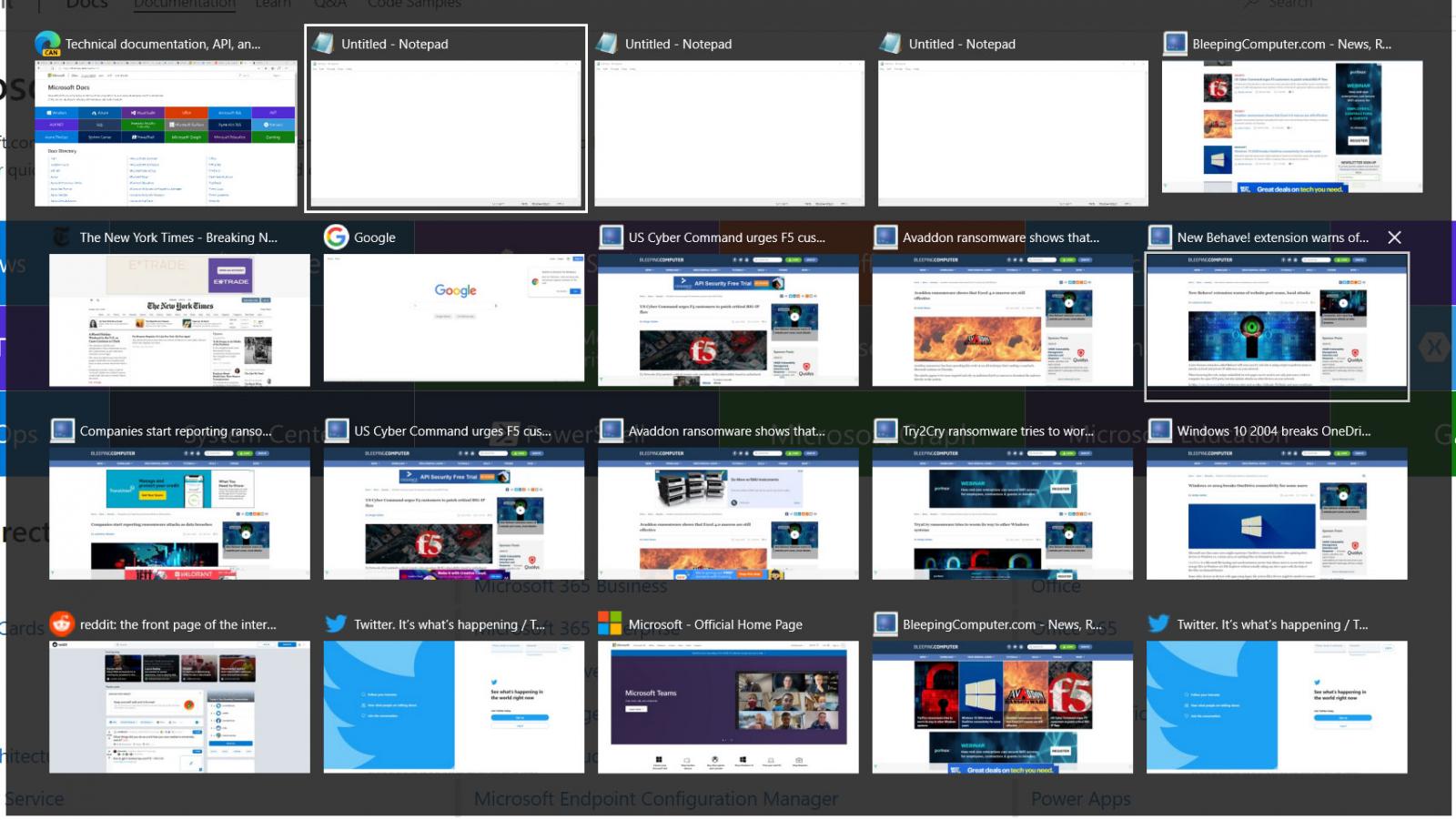1456x820 pixels.
Task: Open the New Behave! extension article thumbnail
Action: click(1277, 320)
